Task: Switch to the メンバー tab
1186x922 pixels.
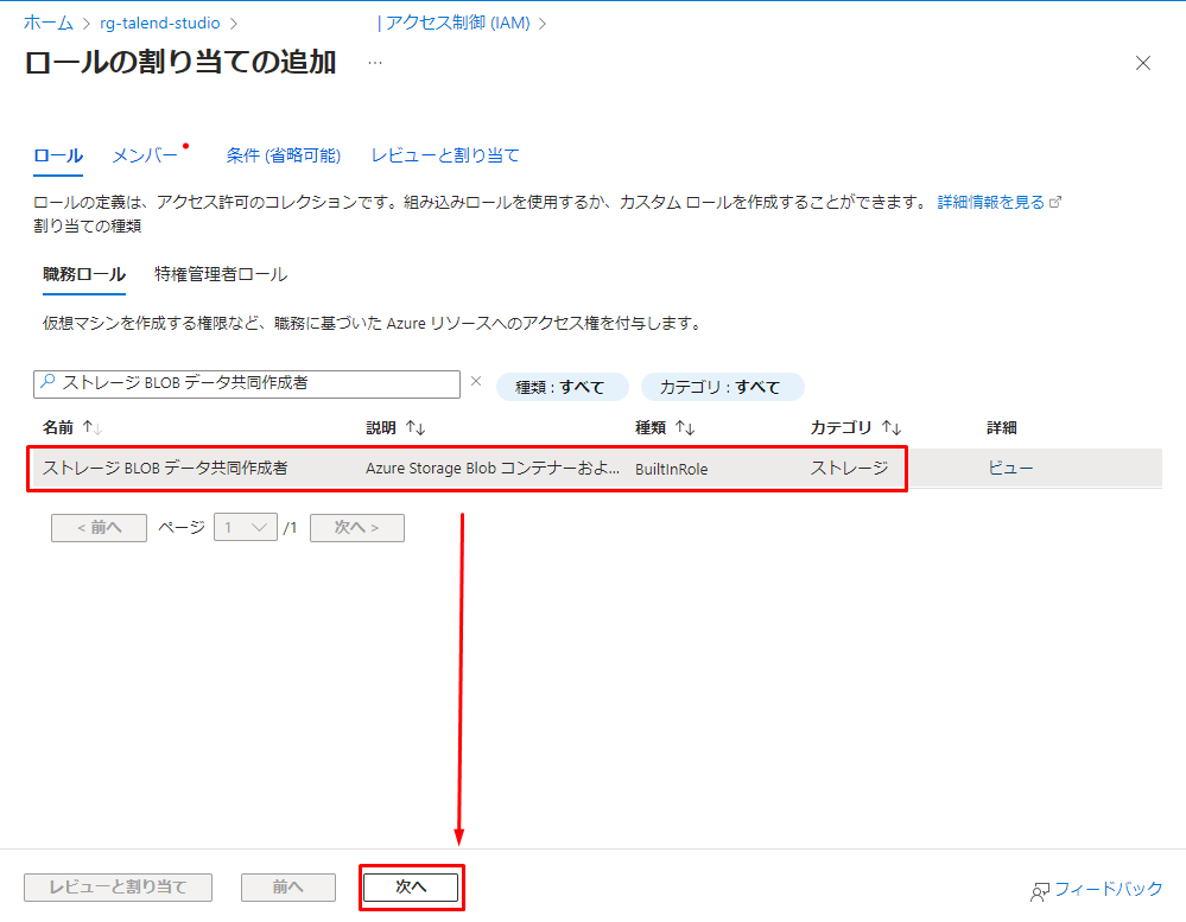Action: (144, 155)
